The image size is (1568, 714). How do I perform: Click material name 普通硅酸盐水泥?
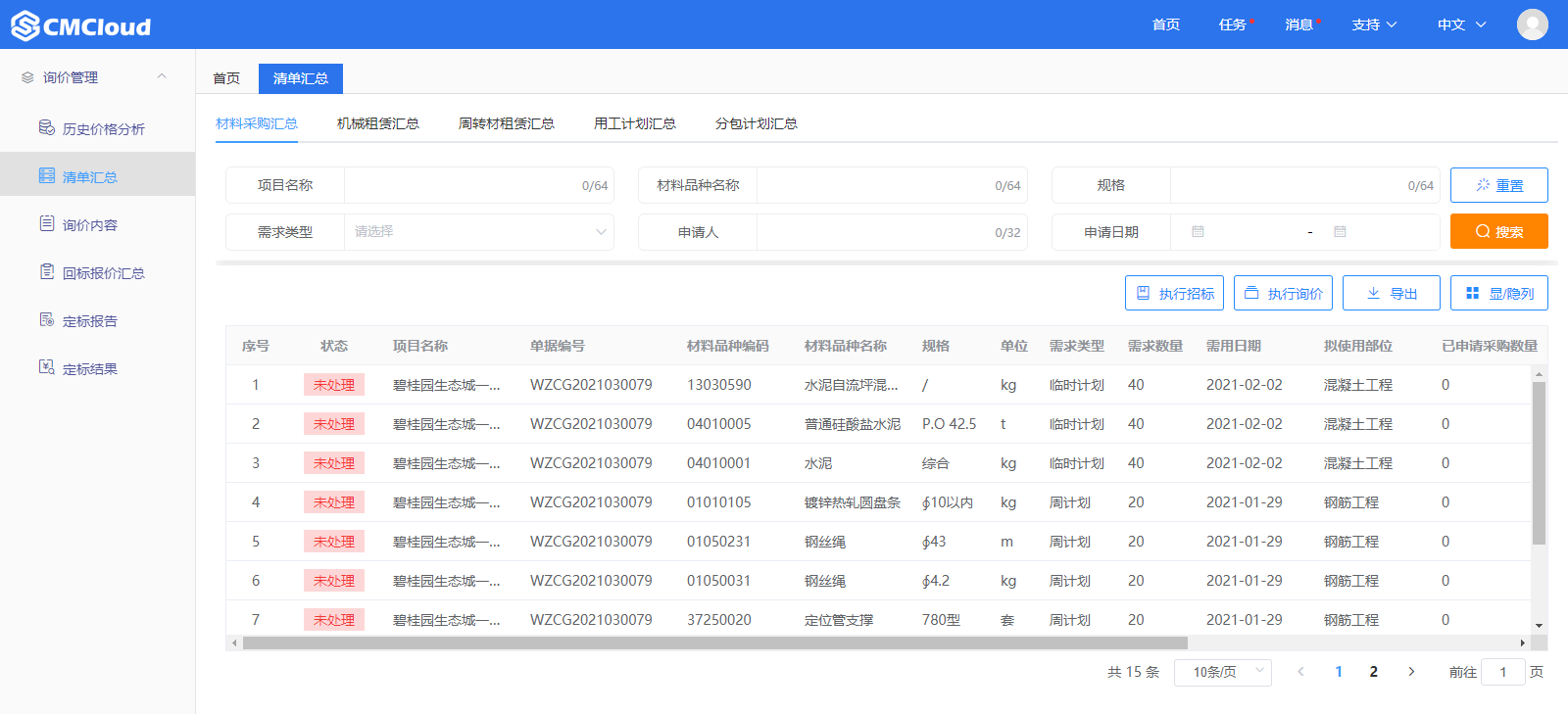pos(853,424)
